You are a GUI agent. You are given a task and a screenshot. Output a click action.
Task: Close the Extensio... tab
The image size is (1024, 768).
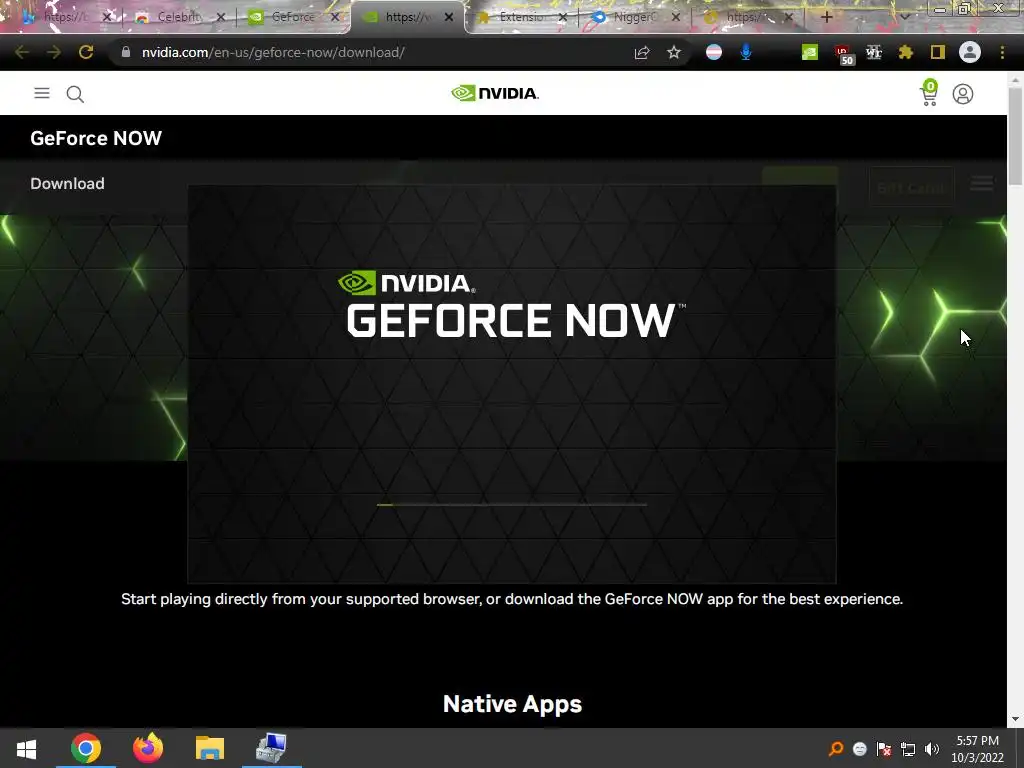[x=563, y=17]
